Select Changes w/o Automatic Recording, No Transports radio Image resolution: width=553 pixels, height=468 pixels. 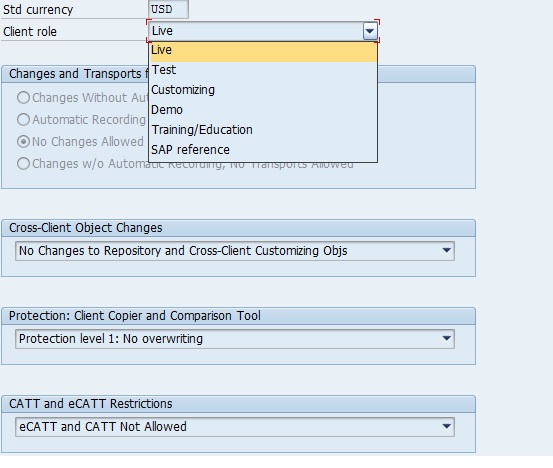pos(23,164)
